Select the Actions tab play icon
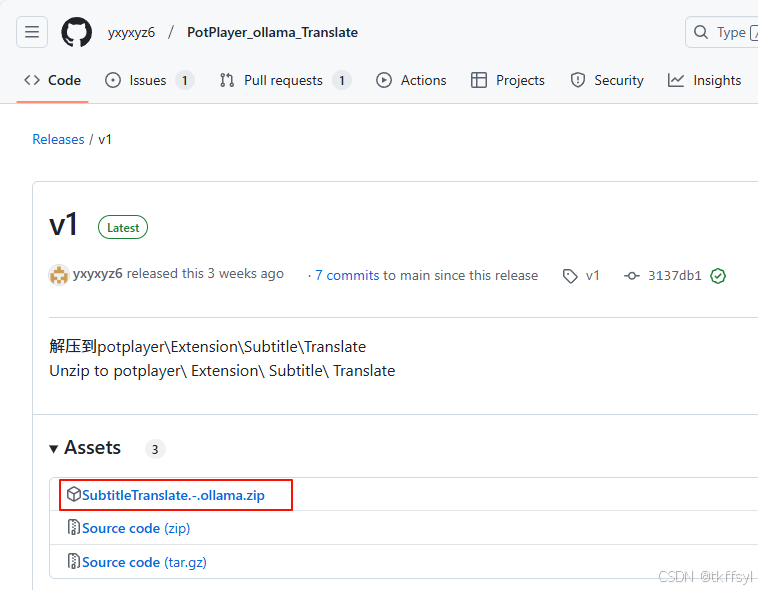Screen dimensions: 758x590 [x=384, y=80]
